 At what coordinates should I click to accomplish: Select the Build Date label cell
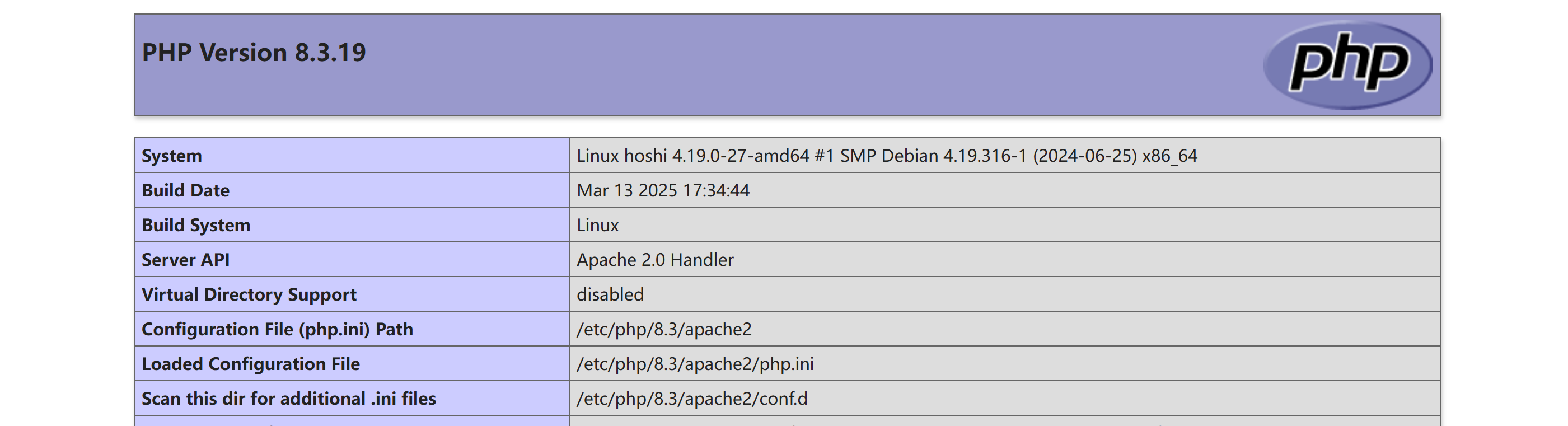tap(352, 190)
